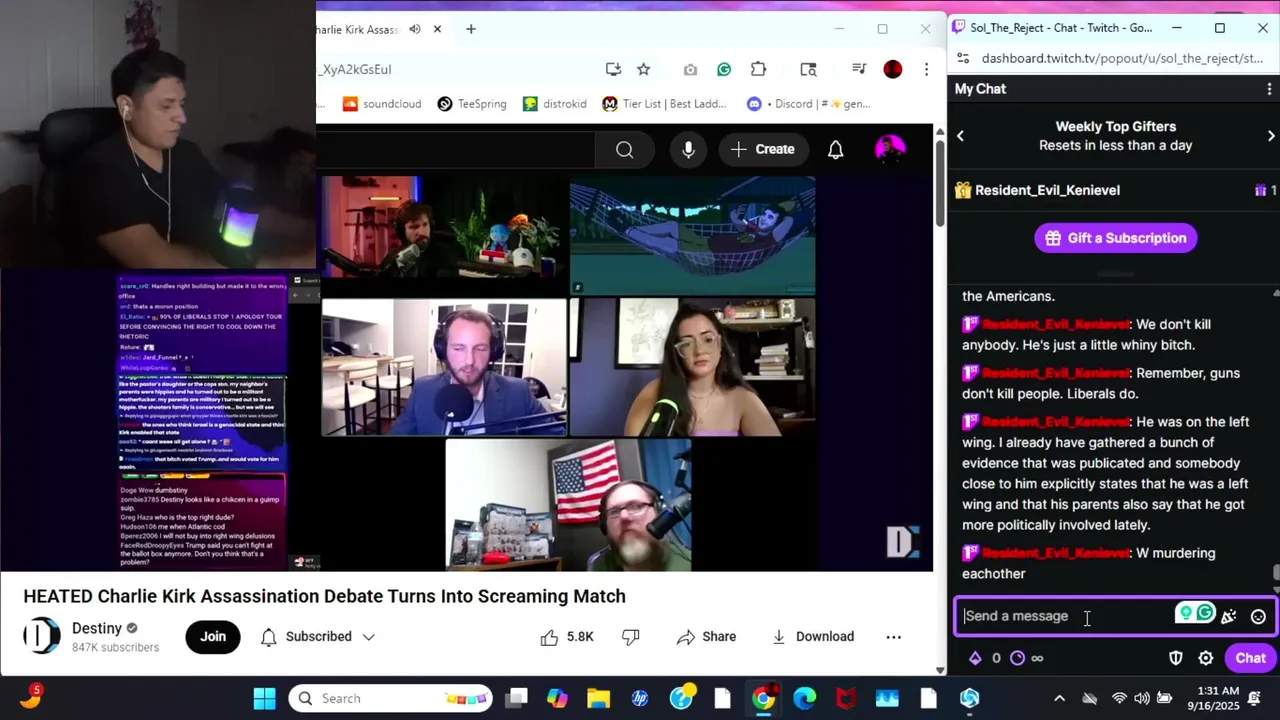Join the Destiny channel membership

[x=213, y=637]
